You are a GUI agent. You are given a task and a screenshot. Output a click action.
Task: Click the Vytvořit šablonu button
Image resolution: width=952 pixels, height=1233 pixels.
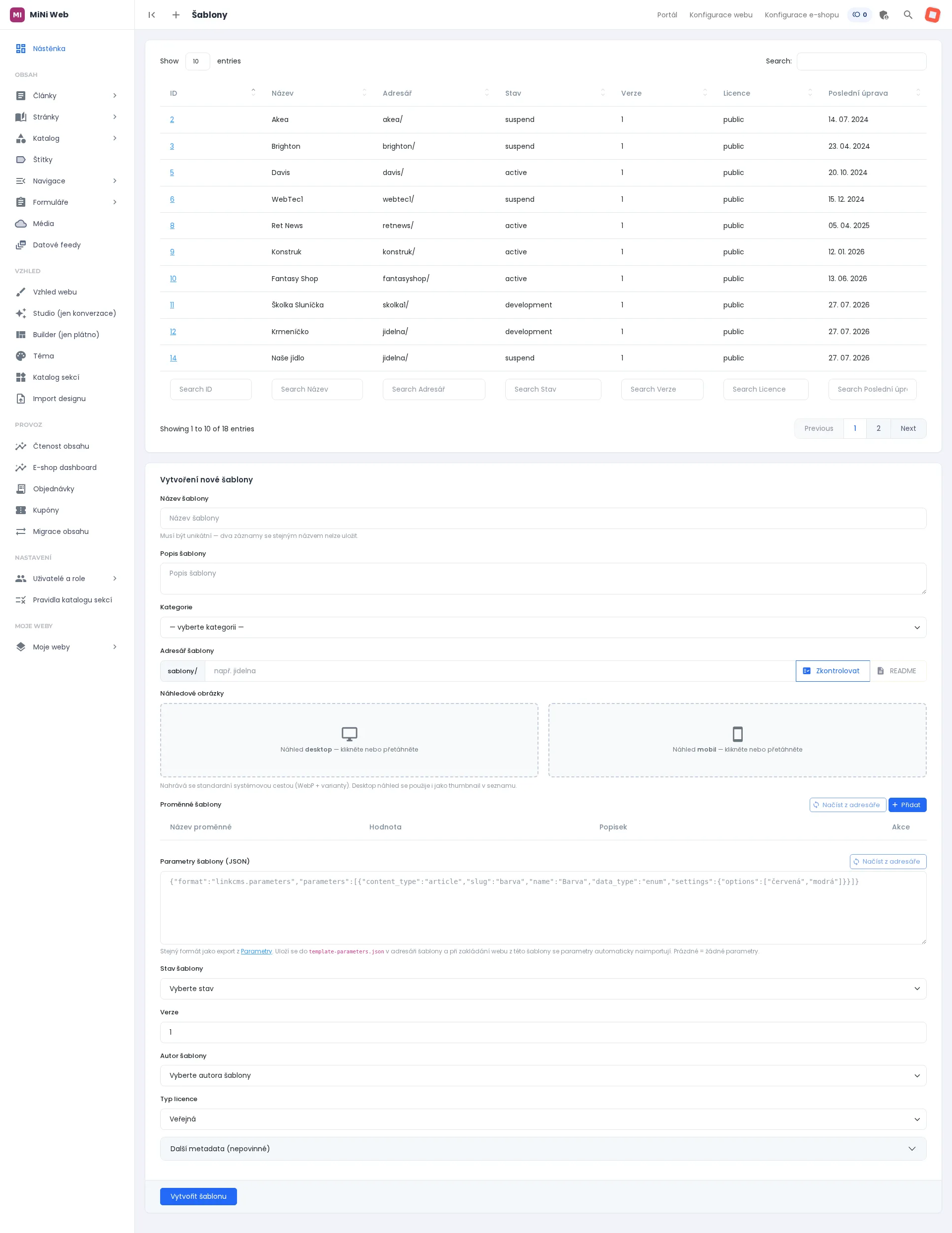pyautogui.click(x=198, y=1196)
